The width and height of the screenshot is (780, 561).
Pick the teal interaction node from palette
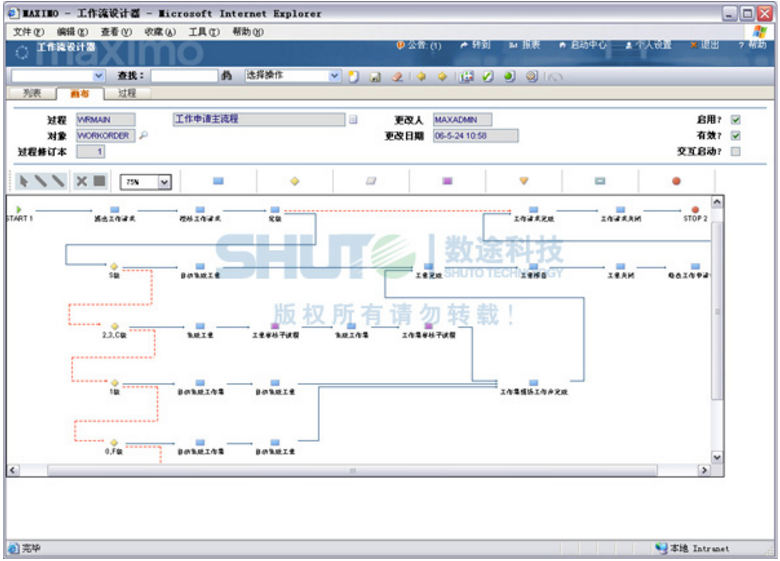pyautogui.click(x=600, y=181)
